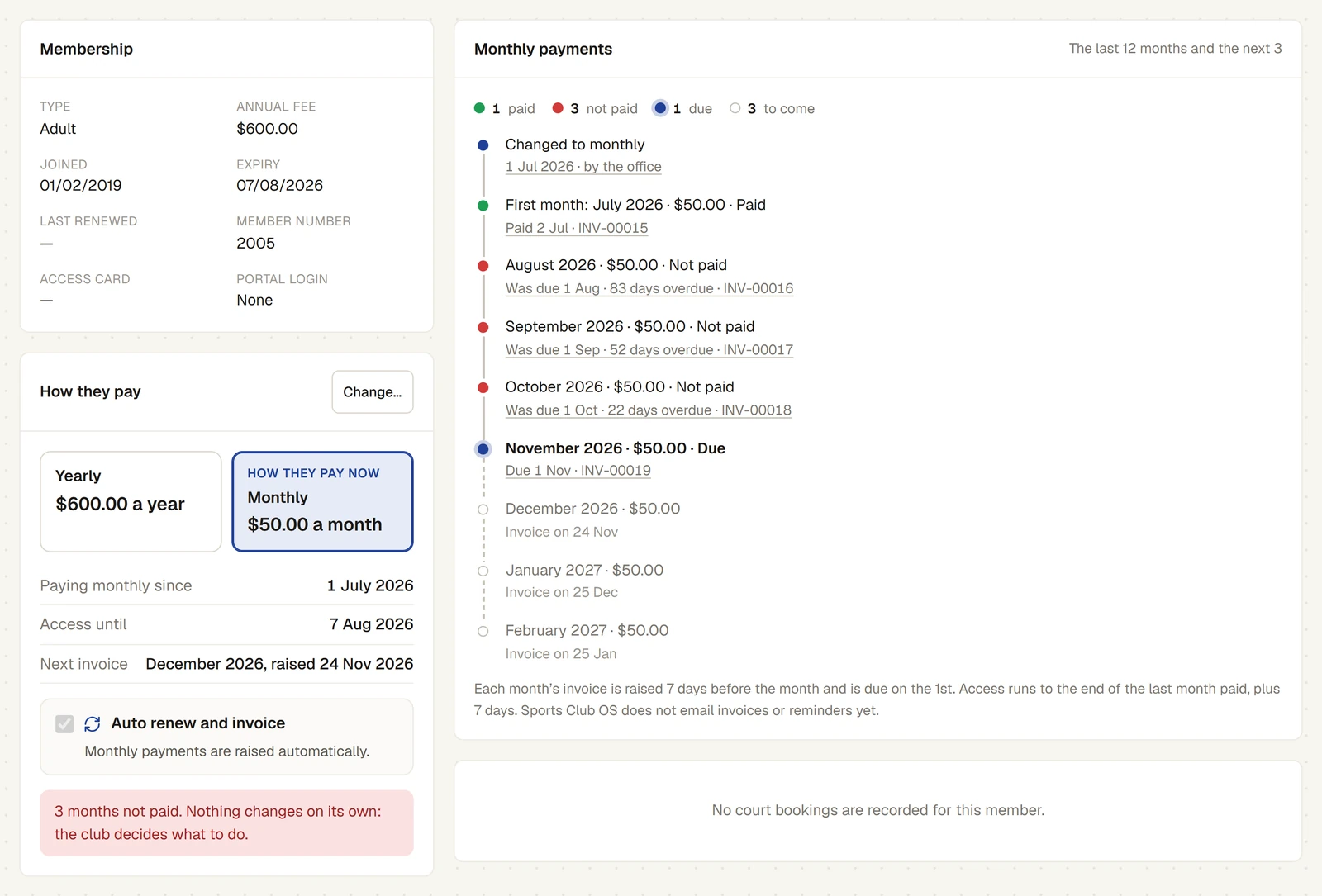
Task: Click member number 2005
Action: [x=255, y=244]
